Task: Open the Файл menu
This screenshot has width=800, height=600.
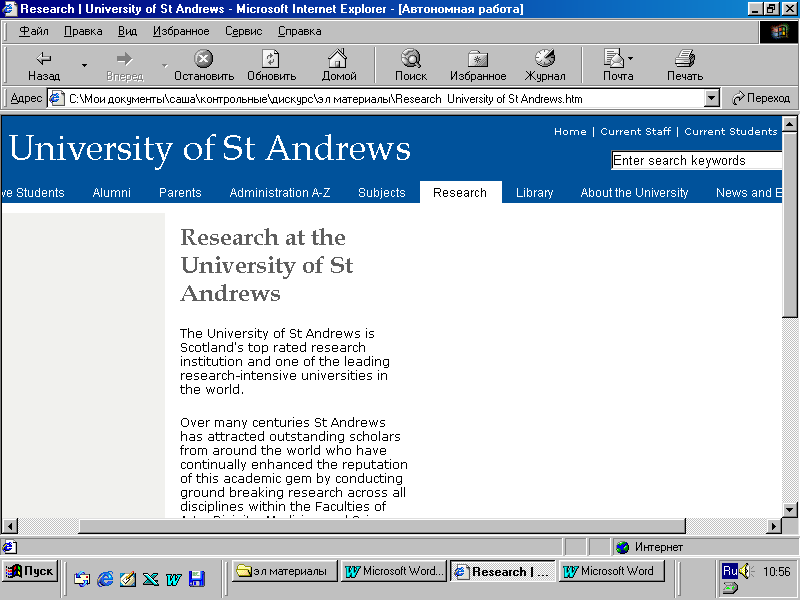Action: (x=33, y=31)
